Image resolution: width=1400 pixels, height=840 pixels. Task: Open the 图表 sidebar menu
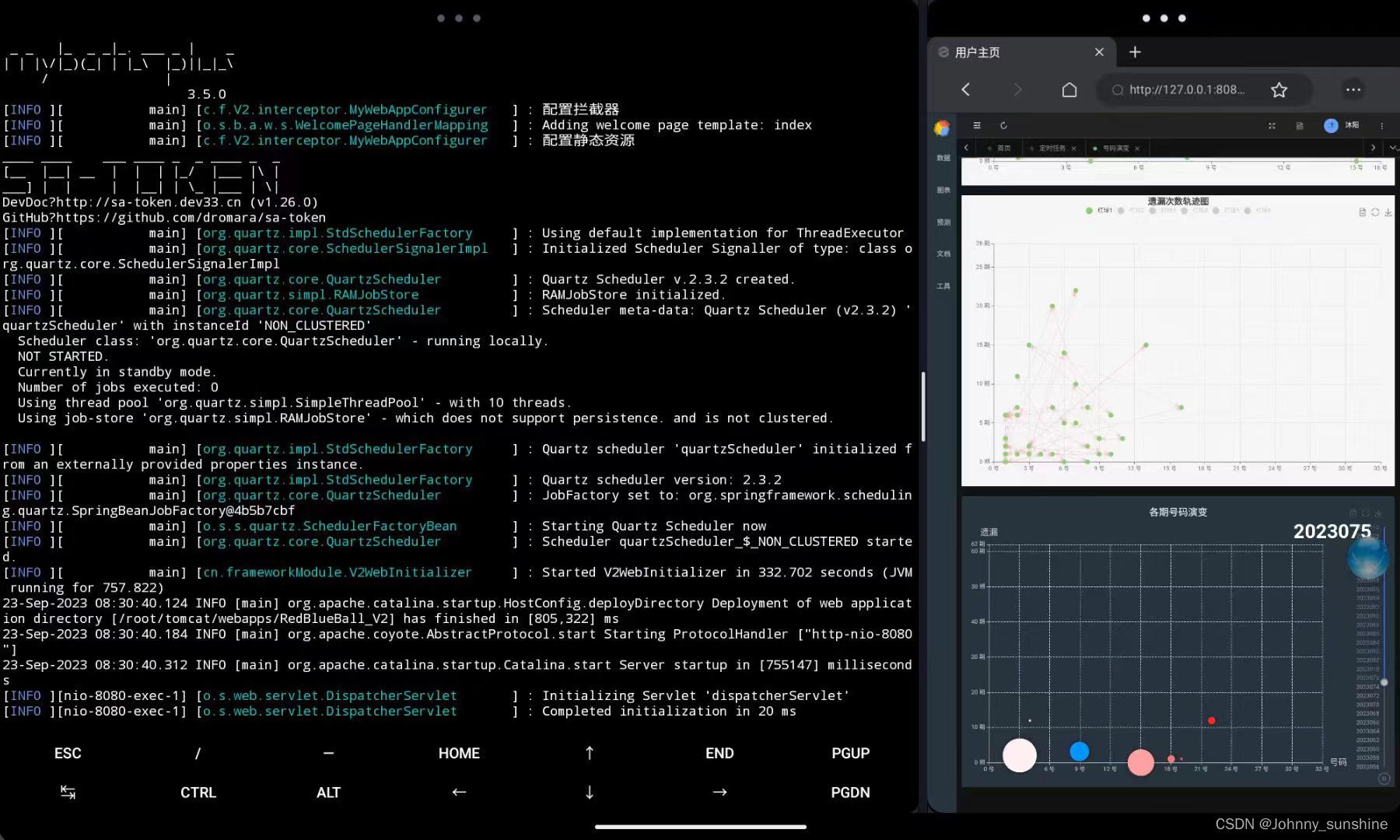943,190
